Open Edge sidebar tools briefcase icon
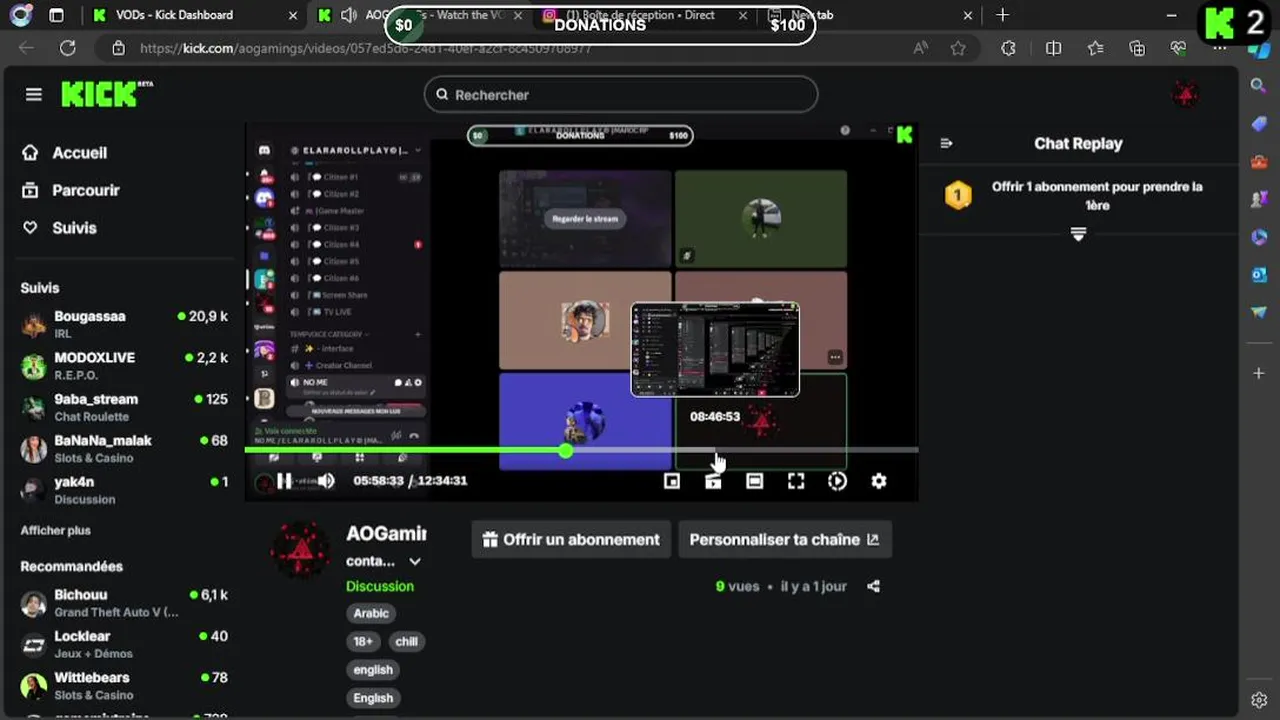This screenshot has height=720, width=1280. (x=1259, y=161)
